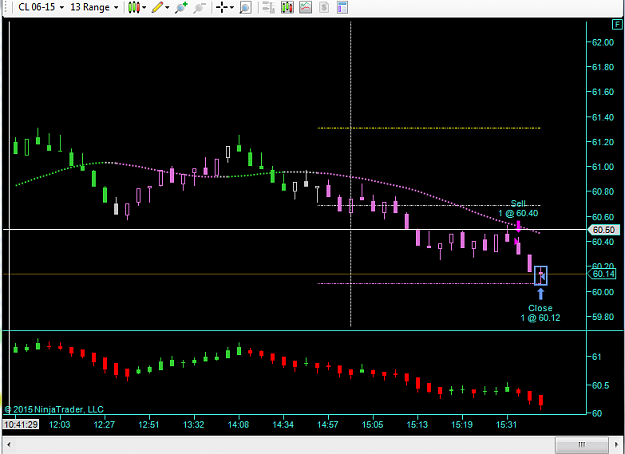This screenshot has height=454, width=625.
Task: Click the 14:08 time axis label
Action: (238, 425)
